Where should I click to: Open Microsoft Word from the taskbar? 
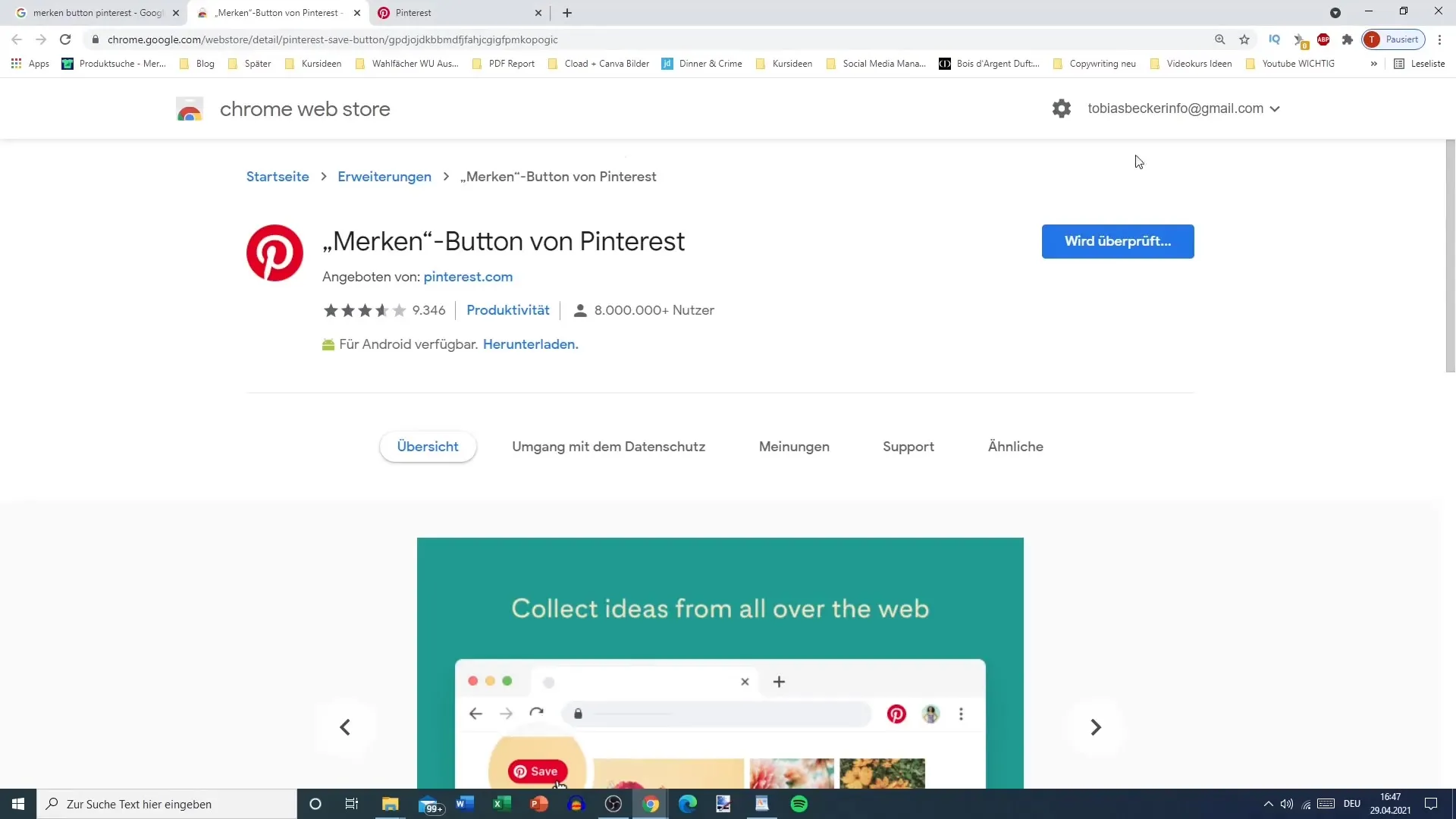pos(465,804)
